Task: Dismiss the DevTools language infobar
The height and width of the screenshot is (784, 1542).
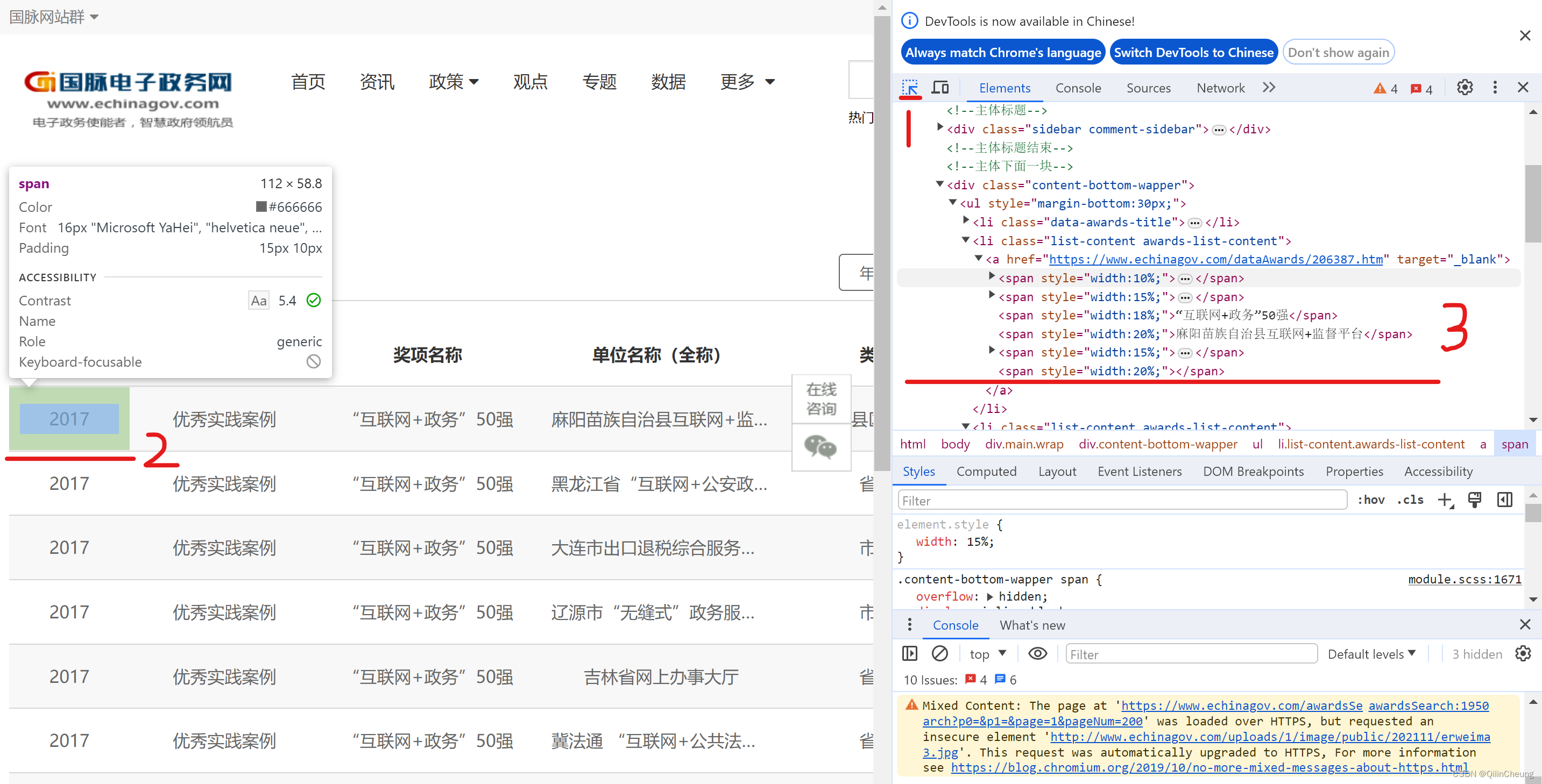Action: [1525, 36]
